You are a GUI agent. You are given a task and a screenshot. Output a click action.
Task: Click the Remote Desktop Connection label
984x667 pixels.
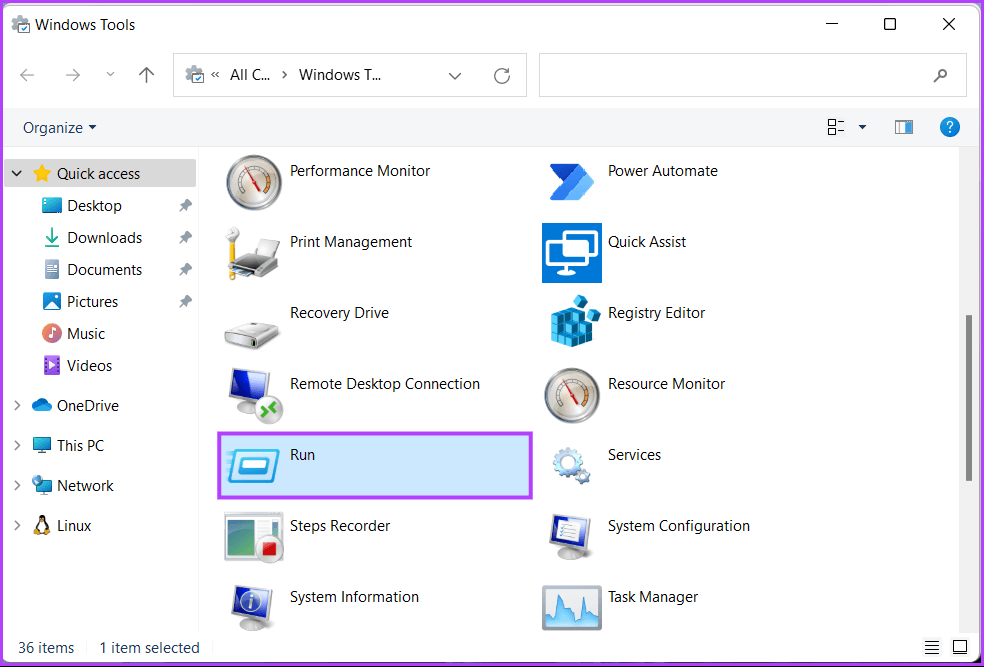(x=385, y=384)
